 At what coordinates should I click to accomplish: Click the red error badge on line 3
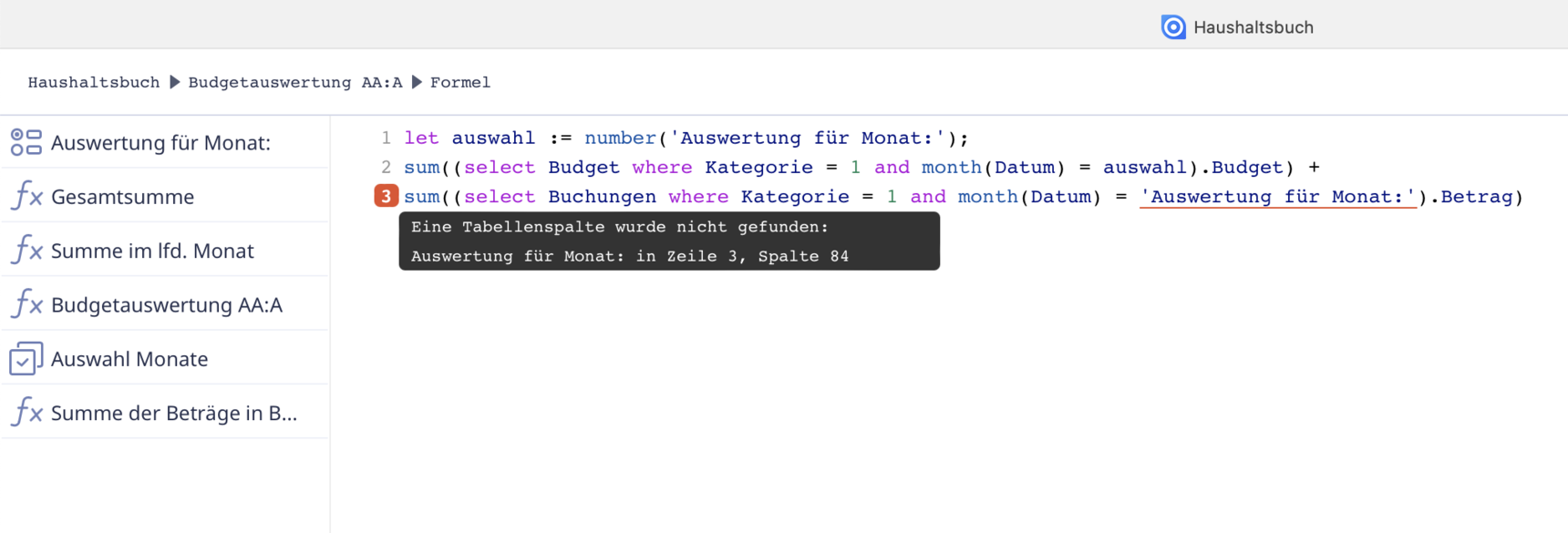[x=387, y=196]
